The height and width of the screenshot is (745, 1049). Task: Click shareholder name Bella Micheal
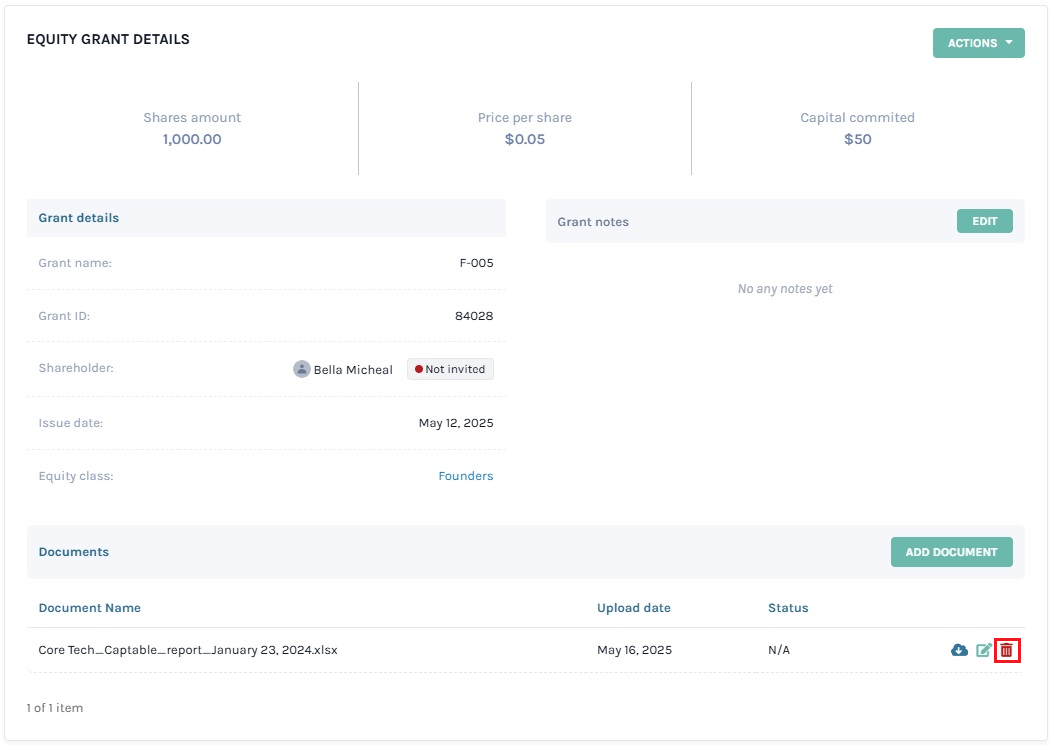point(353,370)
